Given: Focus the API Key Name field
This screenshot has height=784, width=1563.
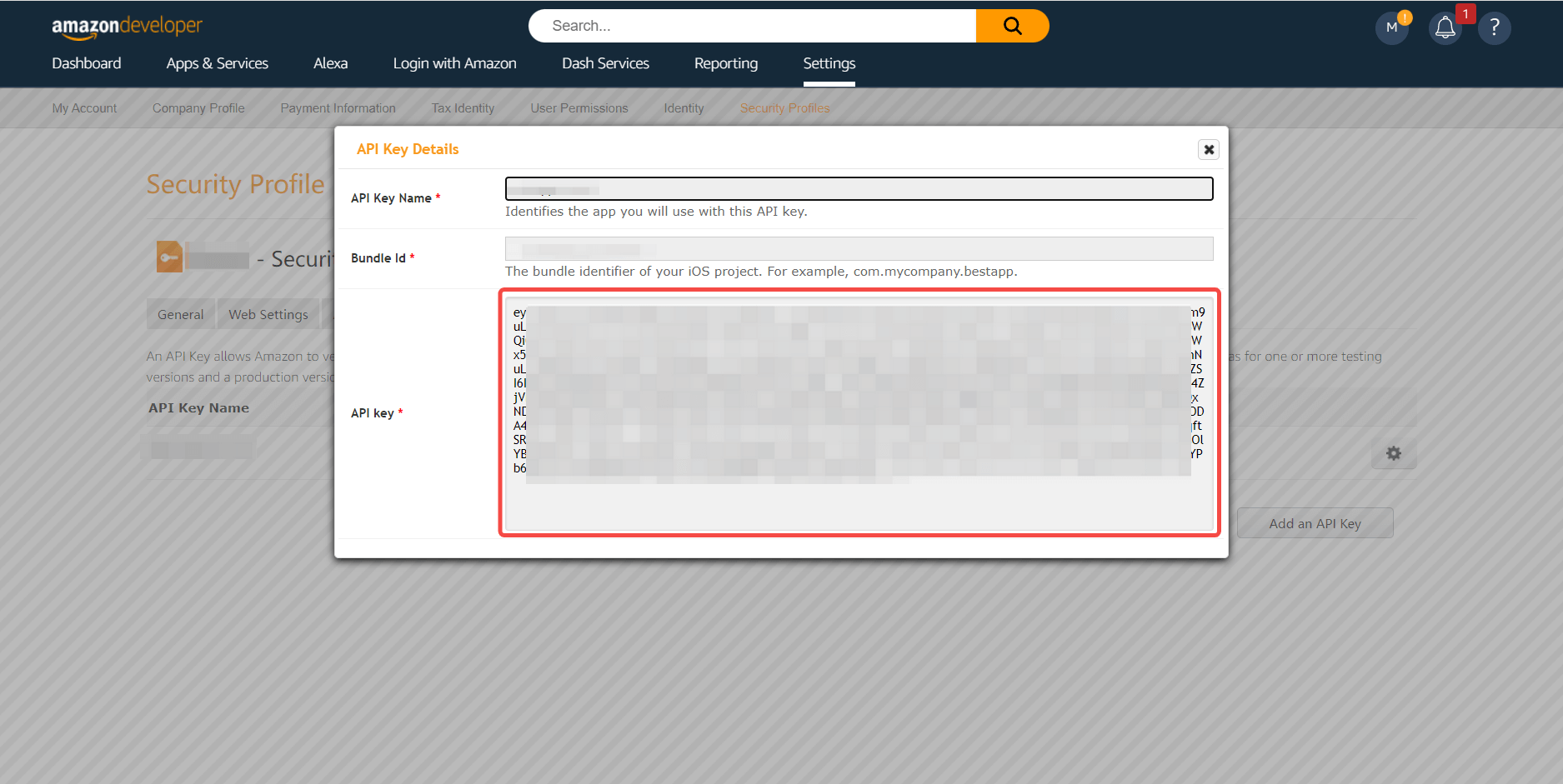Looking at the screenshot, I should 859,189.
